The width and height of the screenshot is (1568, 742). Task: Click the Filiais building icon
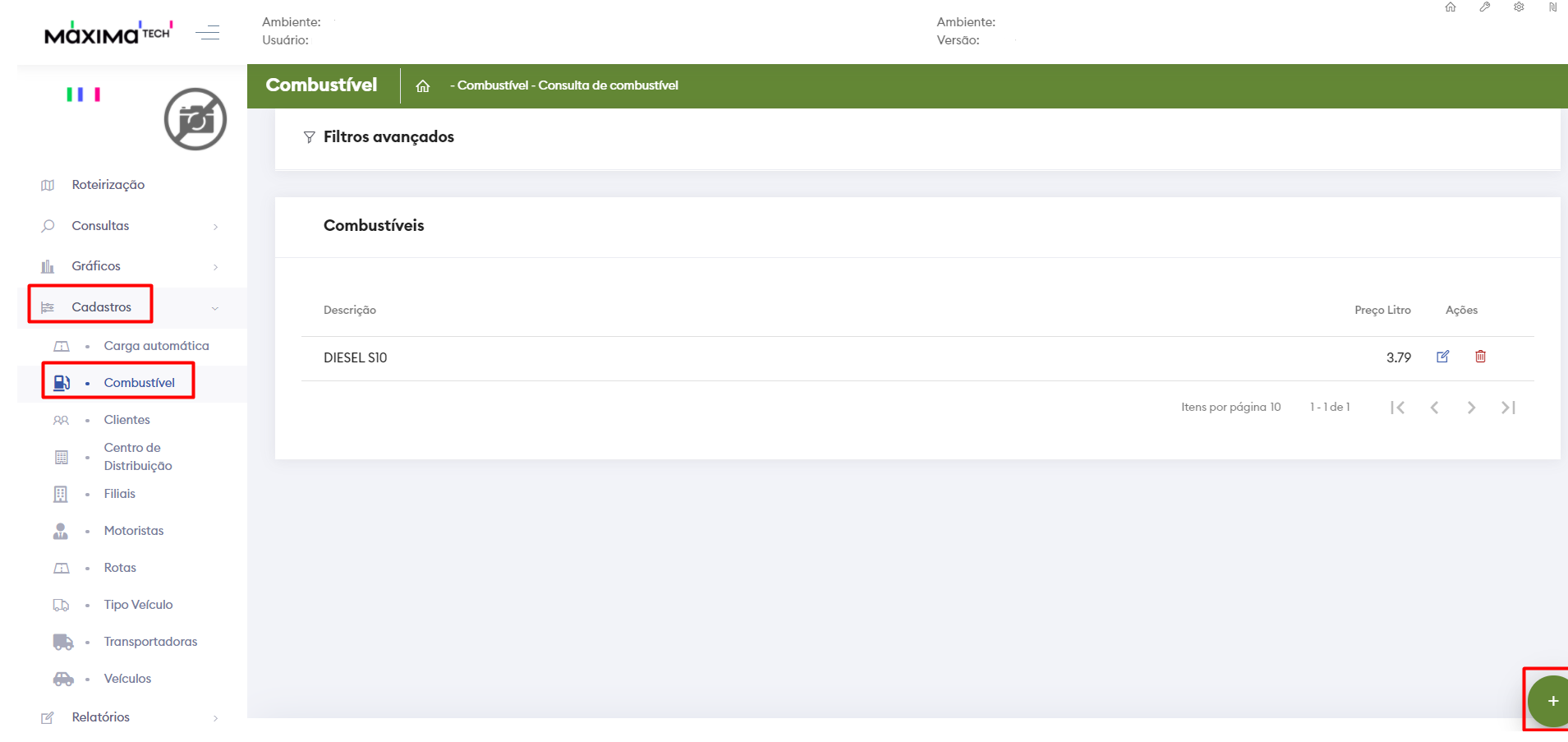coord(61,494)
